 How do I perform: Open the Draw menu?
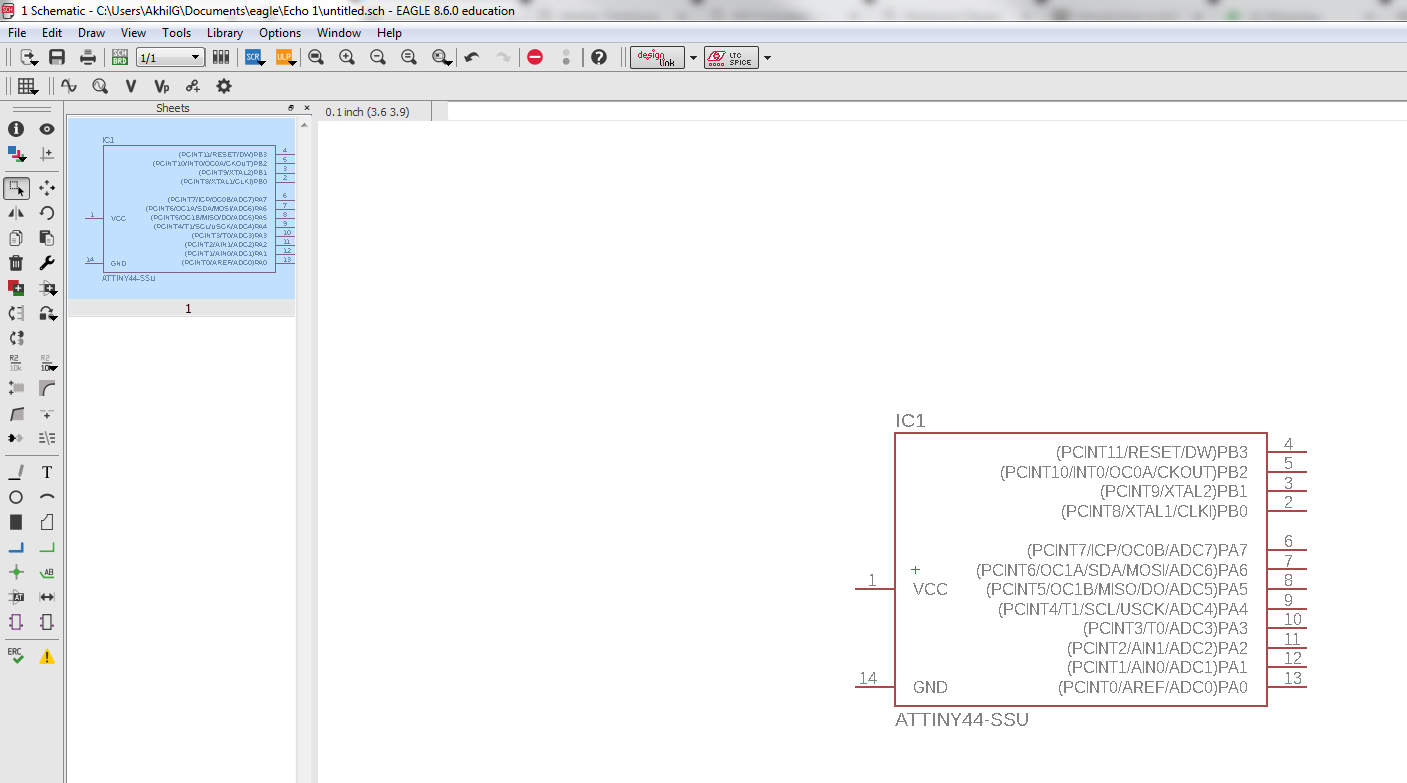pyautogui.click(x=91, y=33)
